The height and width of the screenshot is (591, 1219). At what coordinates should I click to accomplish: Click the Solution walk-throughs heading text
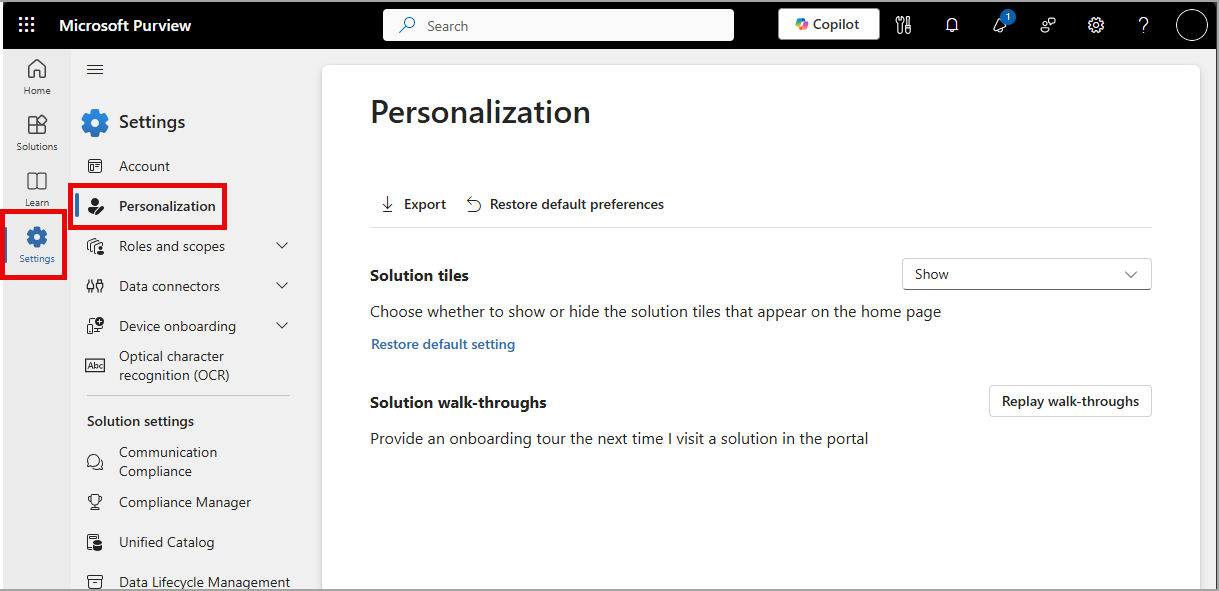[x=458, y=403]
